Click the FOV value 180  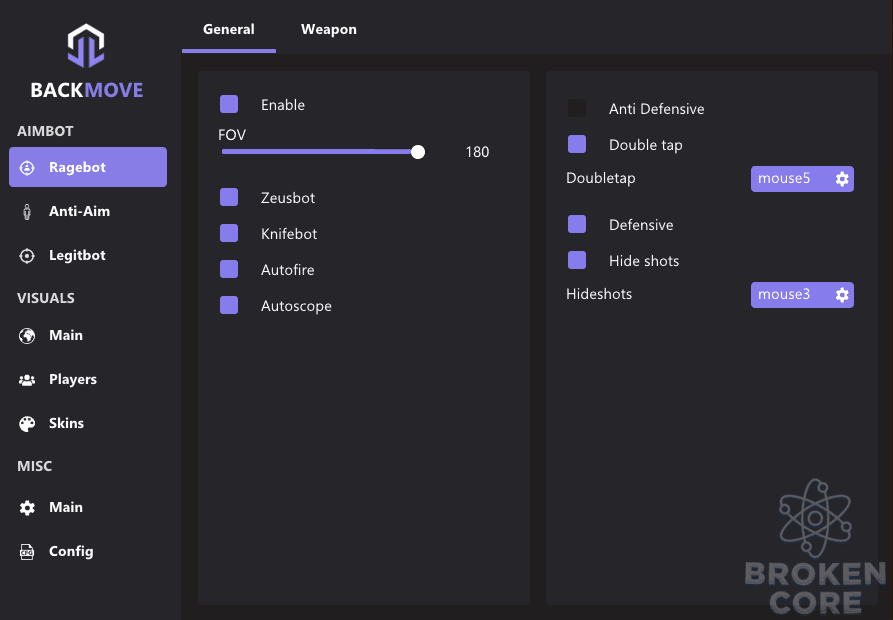[477, 152]
